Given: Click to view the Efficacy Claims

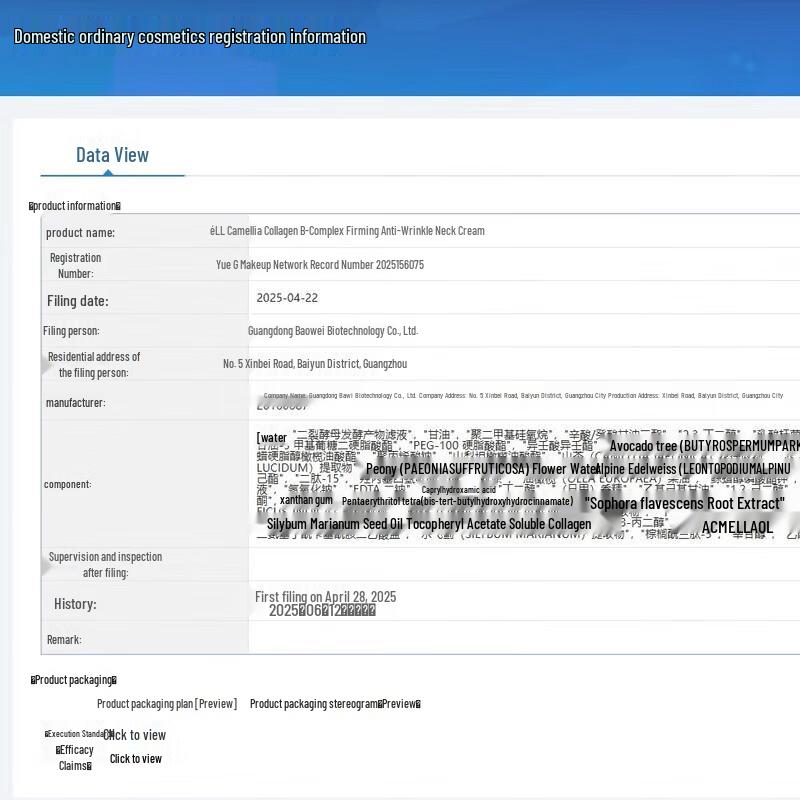Looking at the screenshot, I should coord(136,759).
